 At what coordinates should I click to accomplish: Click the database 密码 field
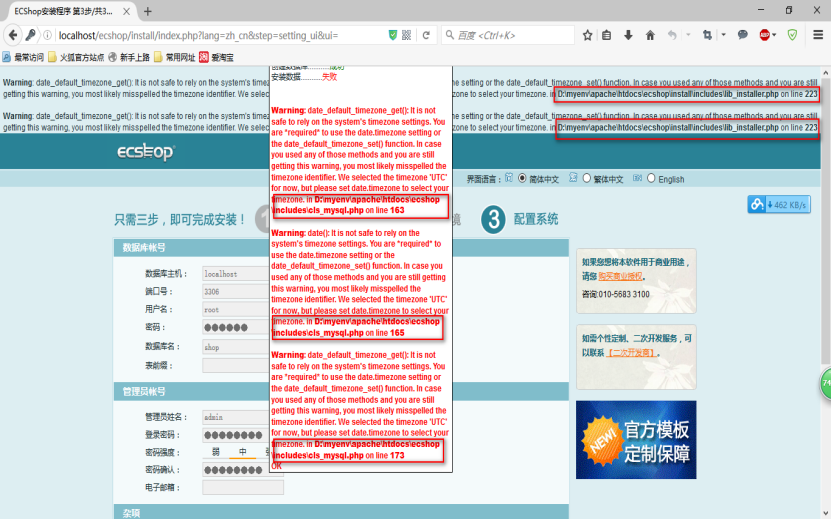click(x=236, y=327)
